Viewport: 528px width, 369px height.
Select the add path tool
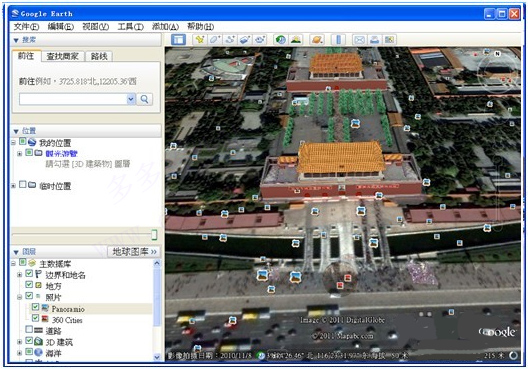pos(230,40)
